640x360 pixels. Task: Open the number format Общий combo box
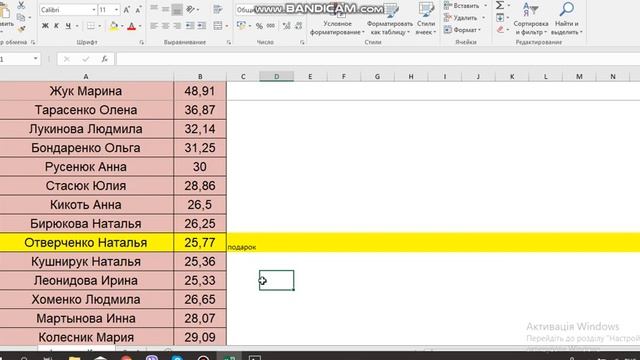[270, 9]
